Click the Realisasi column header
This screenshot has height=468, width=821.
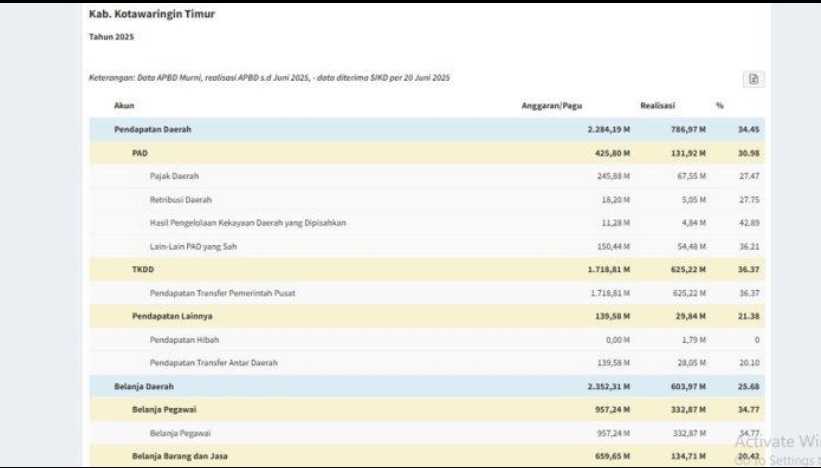tap(657, 106)
